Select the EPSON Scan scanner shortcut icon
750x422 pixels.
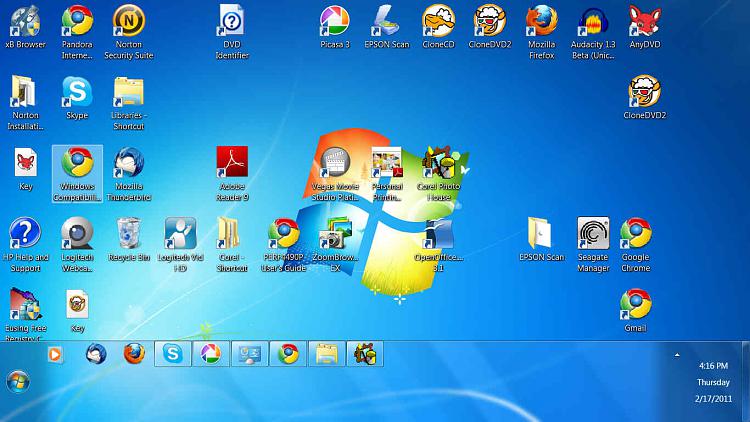pyautogui.click(x=386, y=21)
